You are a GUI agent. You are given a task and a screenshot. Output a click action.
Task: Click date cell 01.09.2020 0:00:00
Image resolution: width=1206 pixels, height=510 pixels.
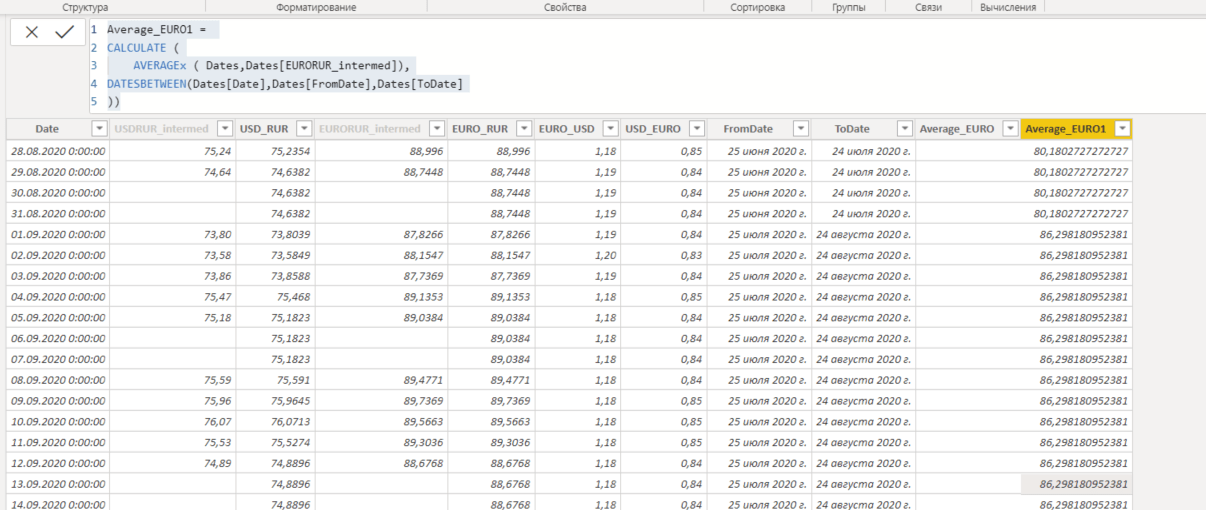coord(57,234)
